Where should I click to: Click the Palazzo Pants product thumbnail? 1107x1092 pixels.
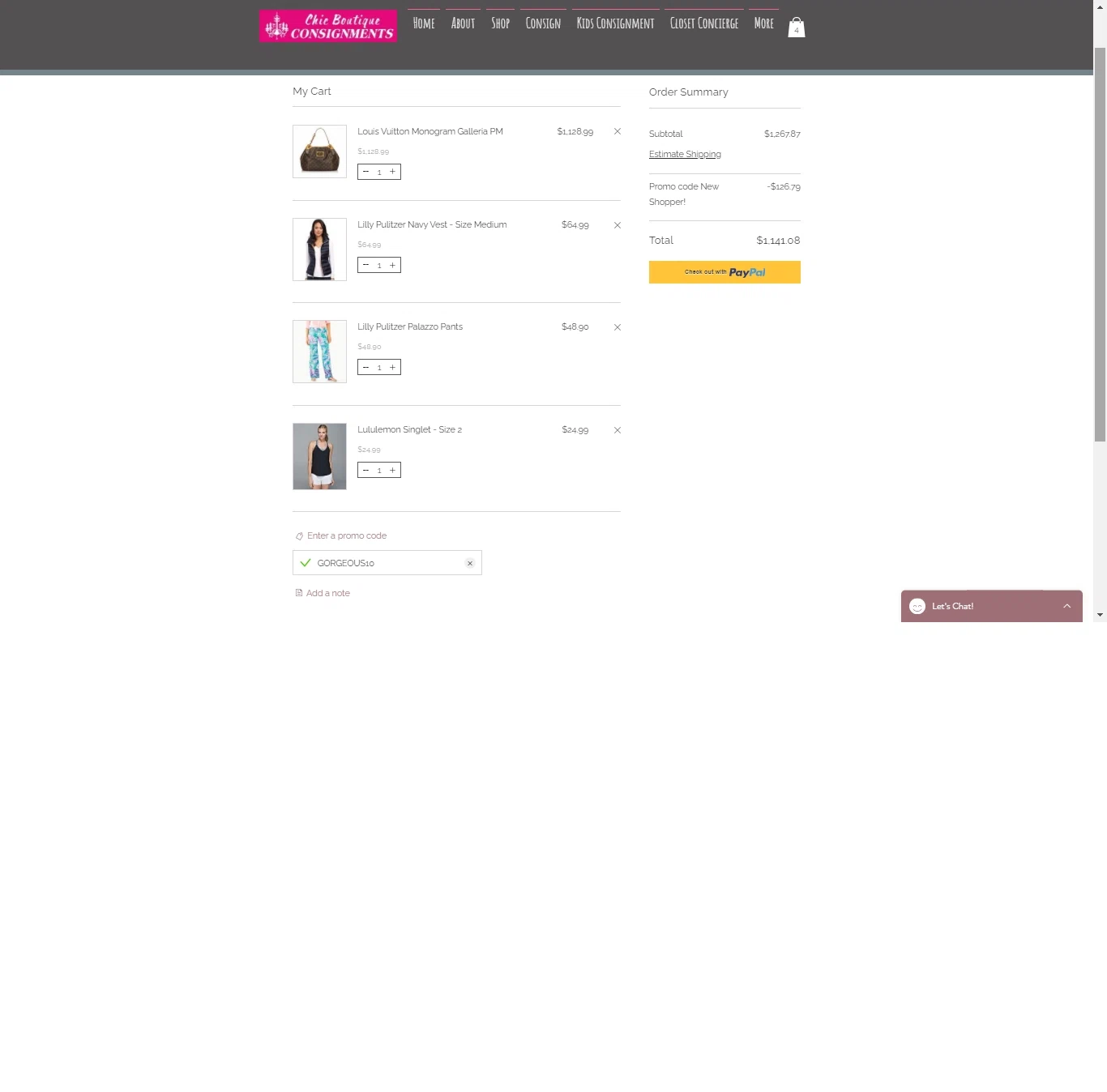point(319,352)
